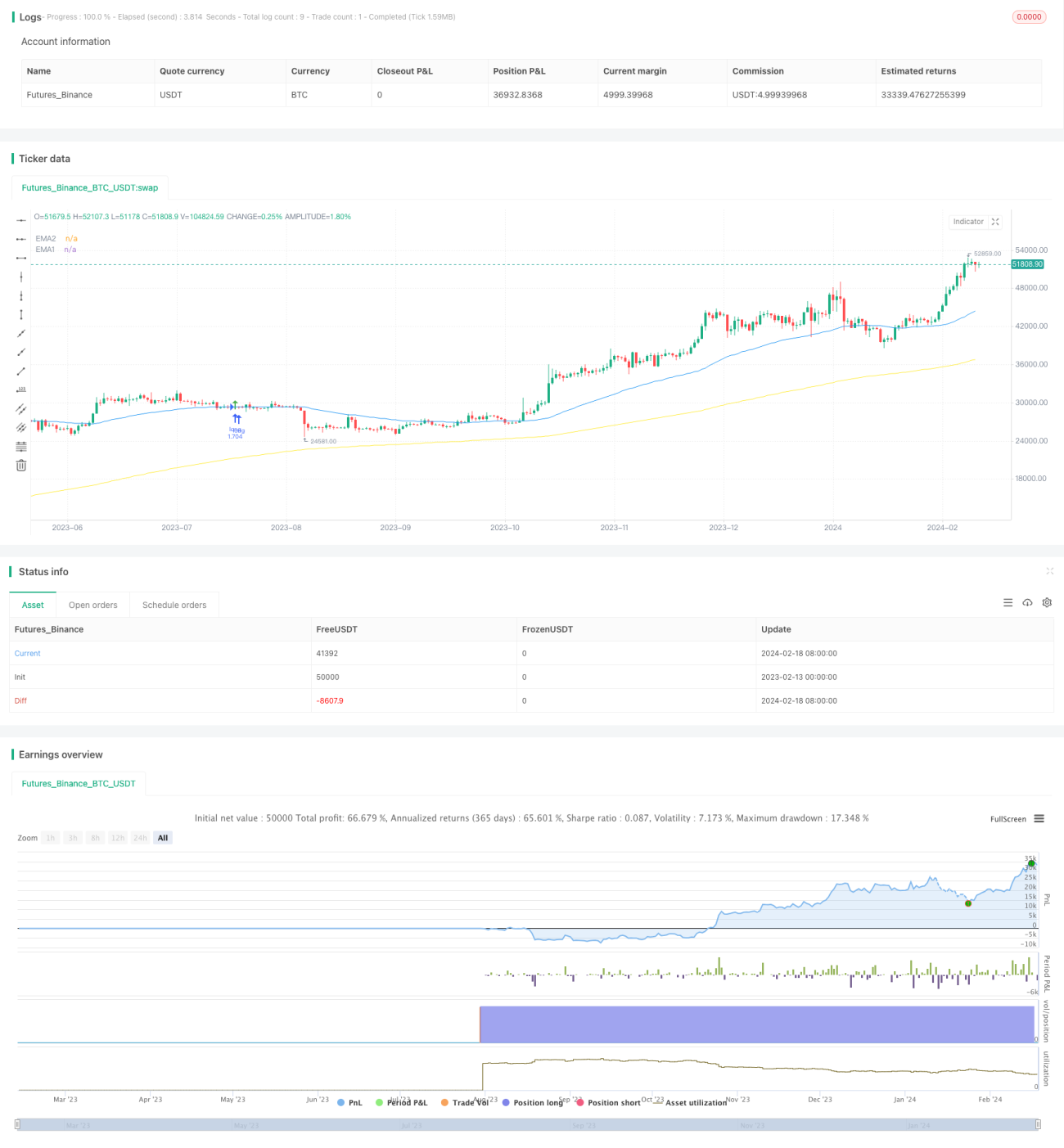Viewport: 1064px width, 1148px height.
Task: Toggle Position long legend series
Action: pyautogui.click(x=532, y=1102)
